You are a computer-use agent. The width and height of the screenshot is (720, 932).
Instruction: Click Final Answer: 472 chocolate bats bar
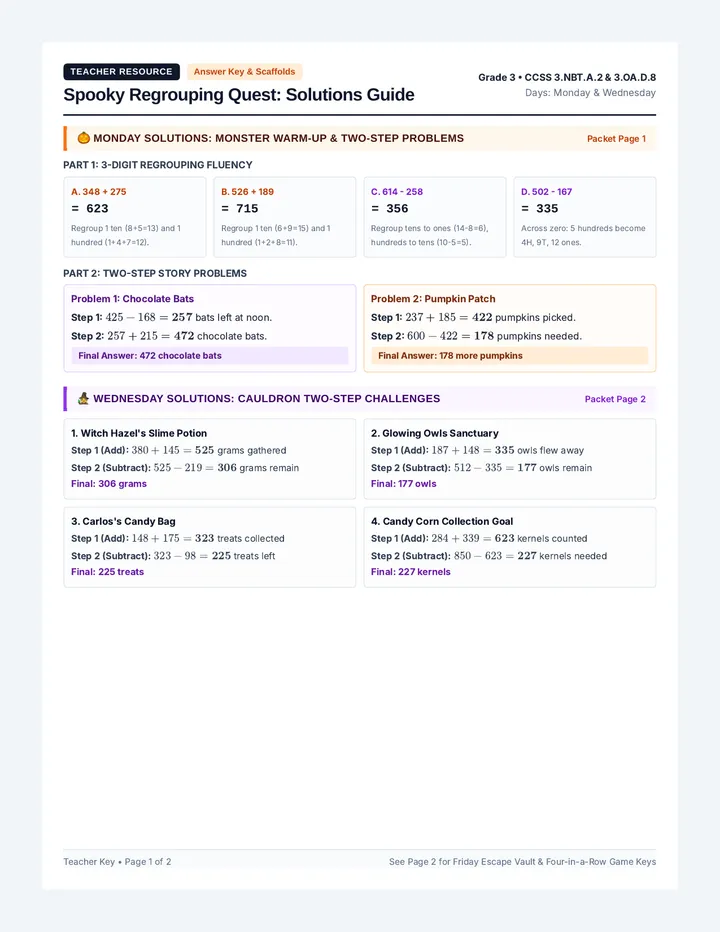click(x=209, y=355)
